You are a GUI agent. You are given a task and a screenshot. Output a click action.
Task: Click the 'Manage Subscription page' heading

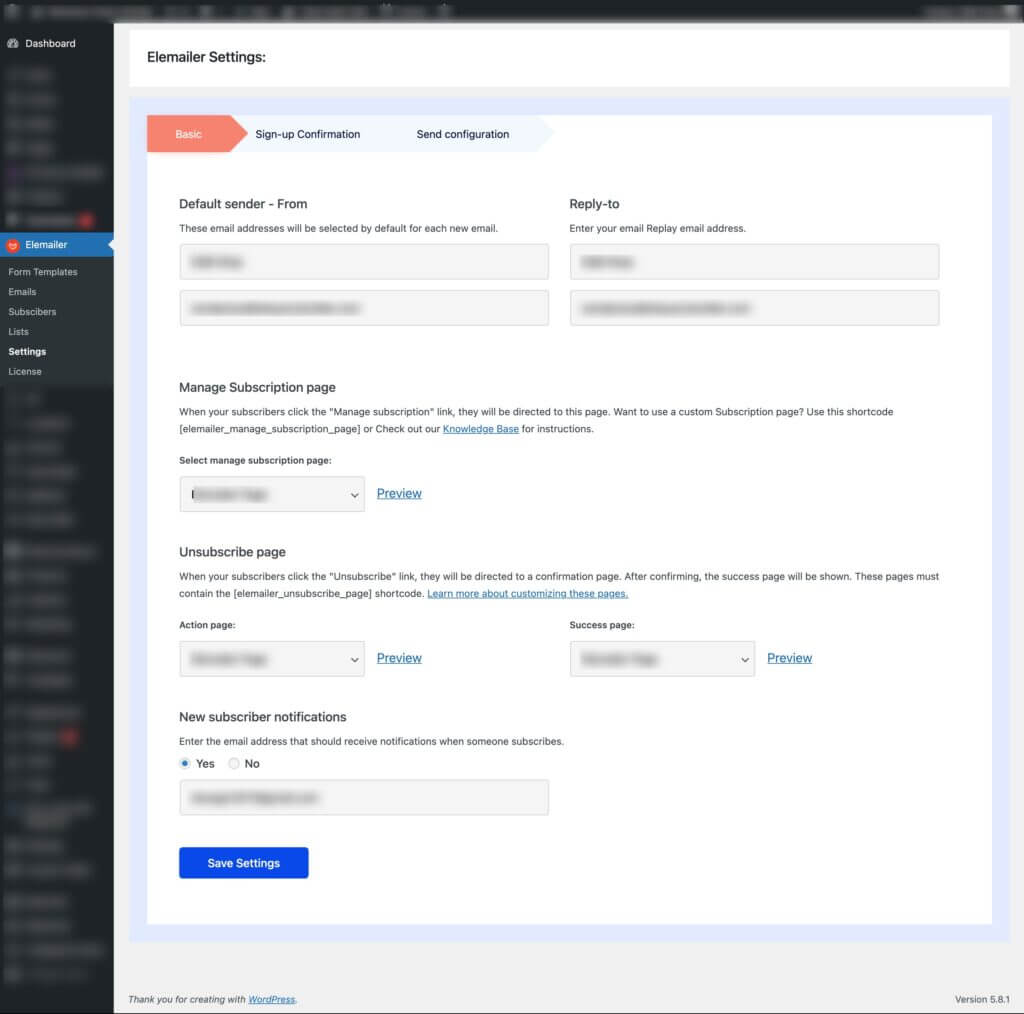(x=257, y=387)
